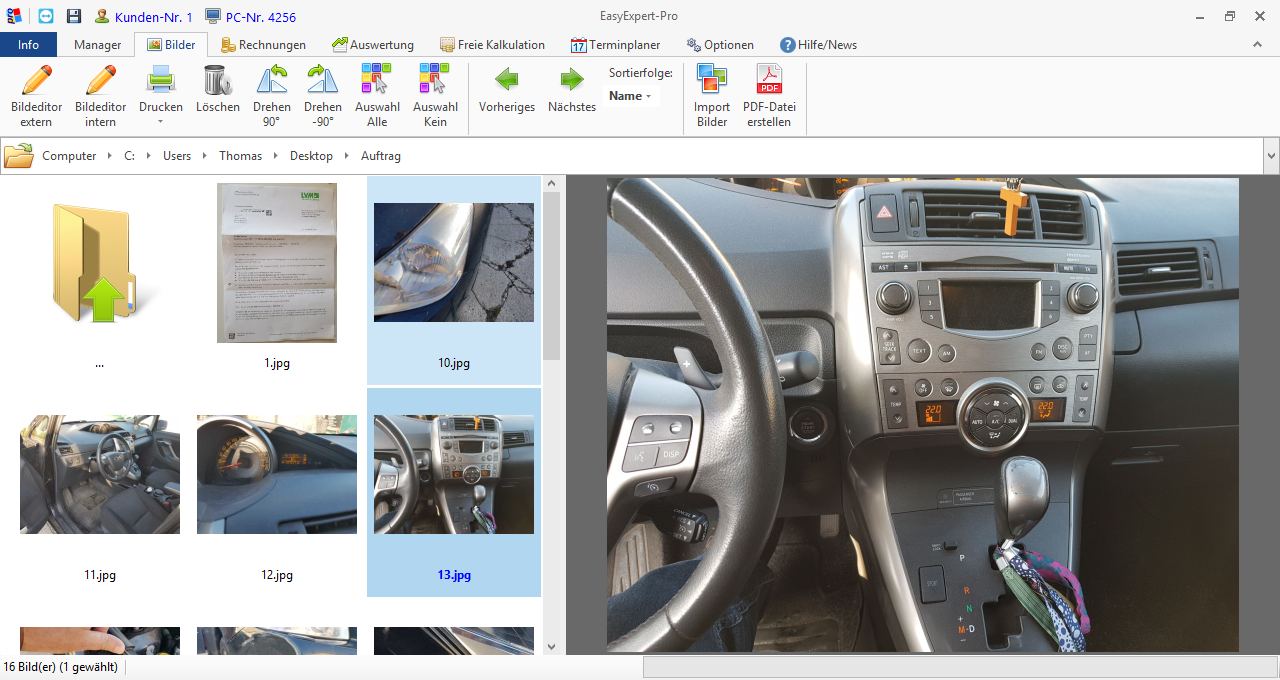Image resolution: width=1280 pixels, height=680 pixels.
Task: Click the Drucken printer icon
Action: pos(161,80)
